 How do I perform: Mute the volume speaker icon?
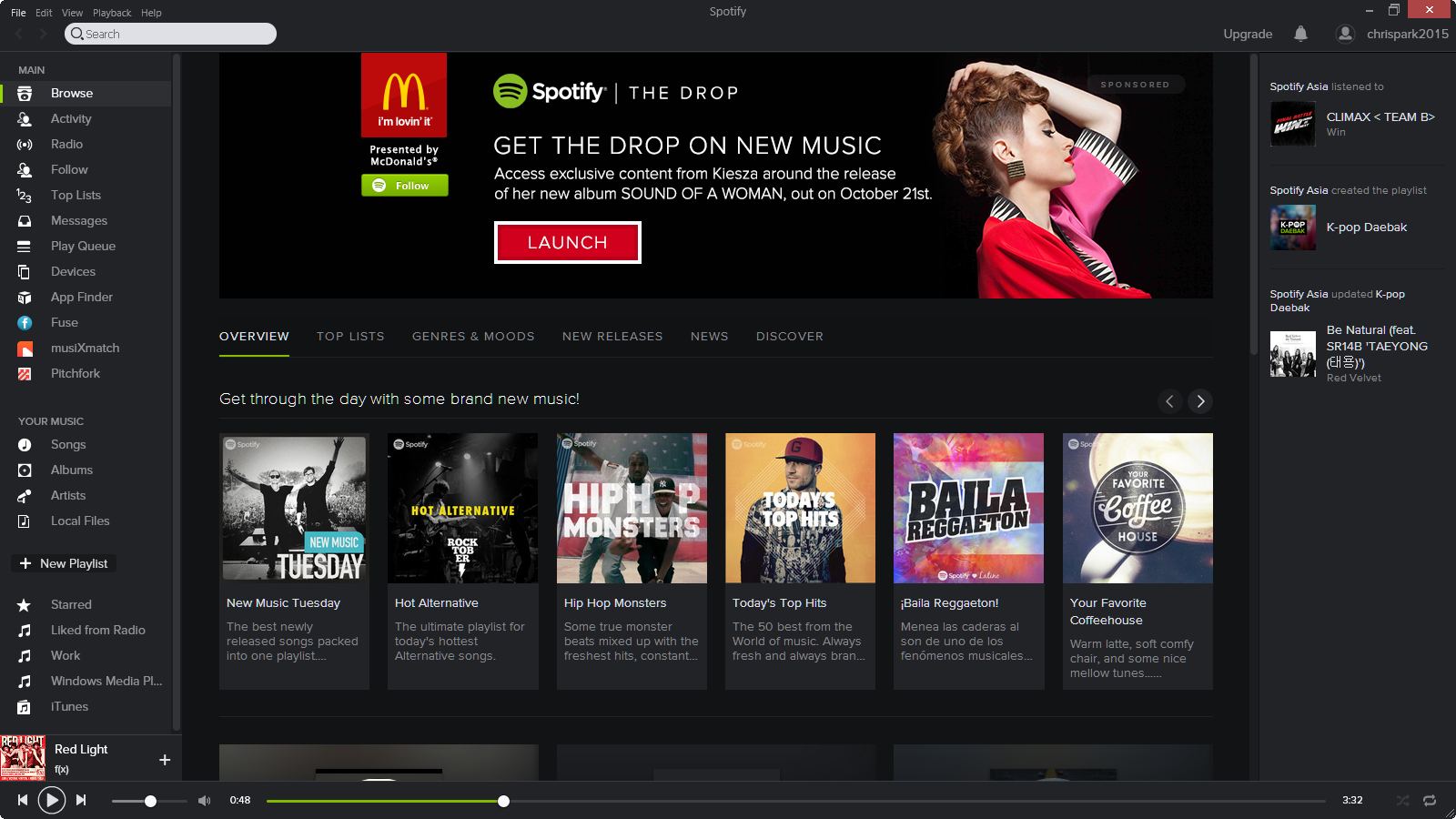point(204,801)
